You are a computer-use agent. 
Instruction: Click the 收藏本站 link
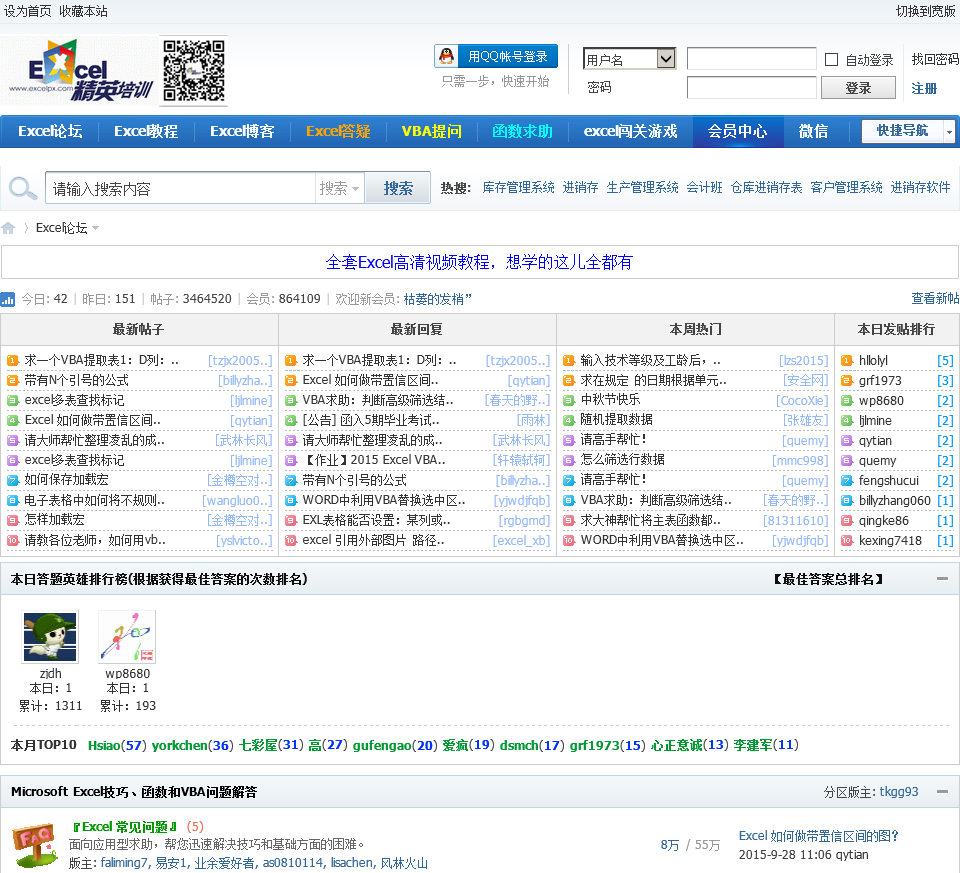click(83, 11)
